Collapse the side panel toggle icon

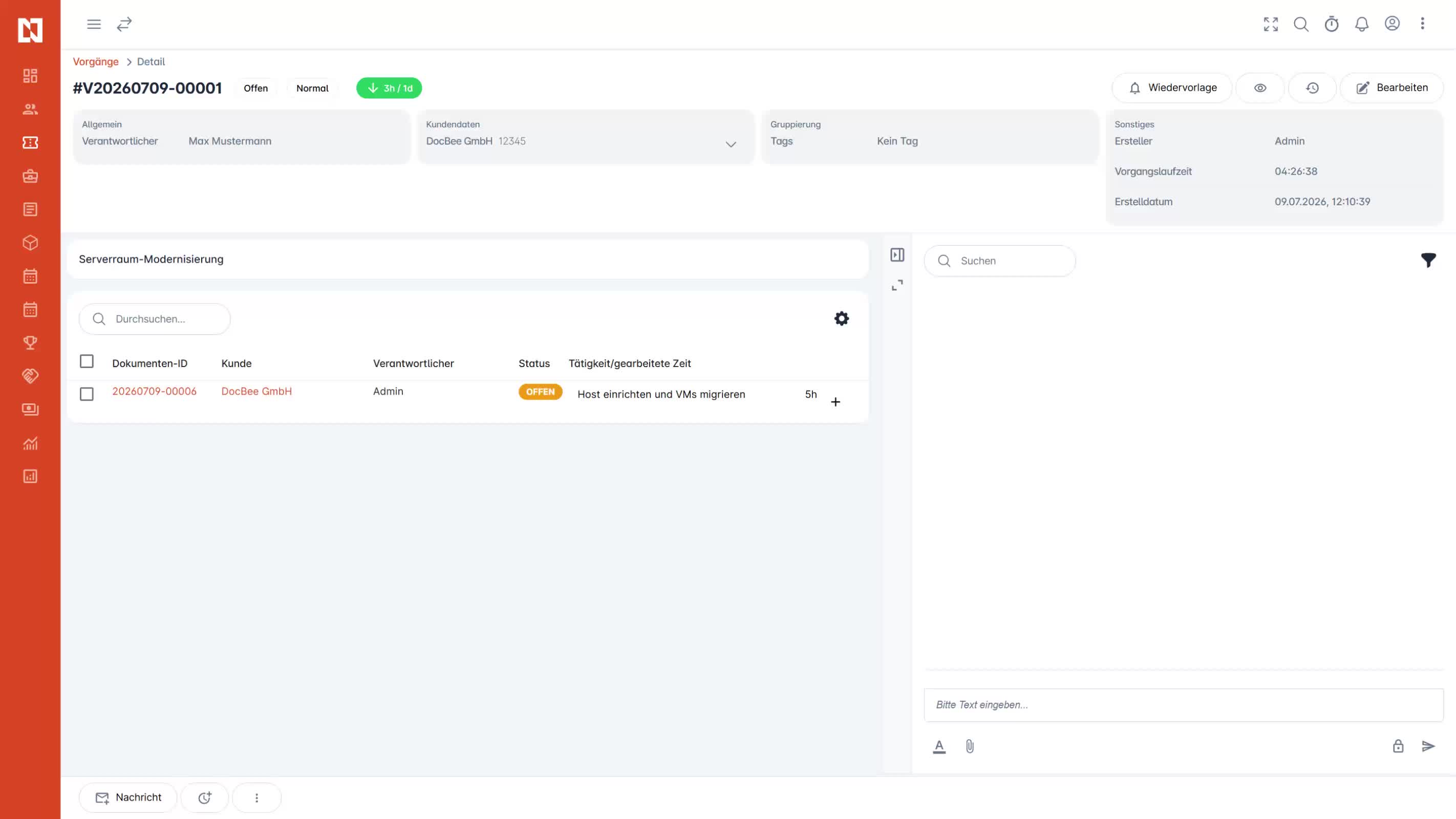tap(897, 255)
